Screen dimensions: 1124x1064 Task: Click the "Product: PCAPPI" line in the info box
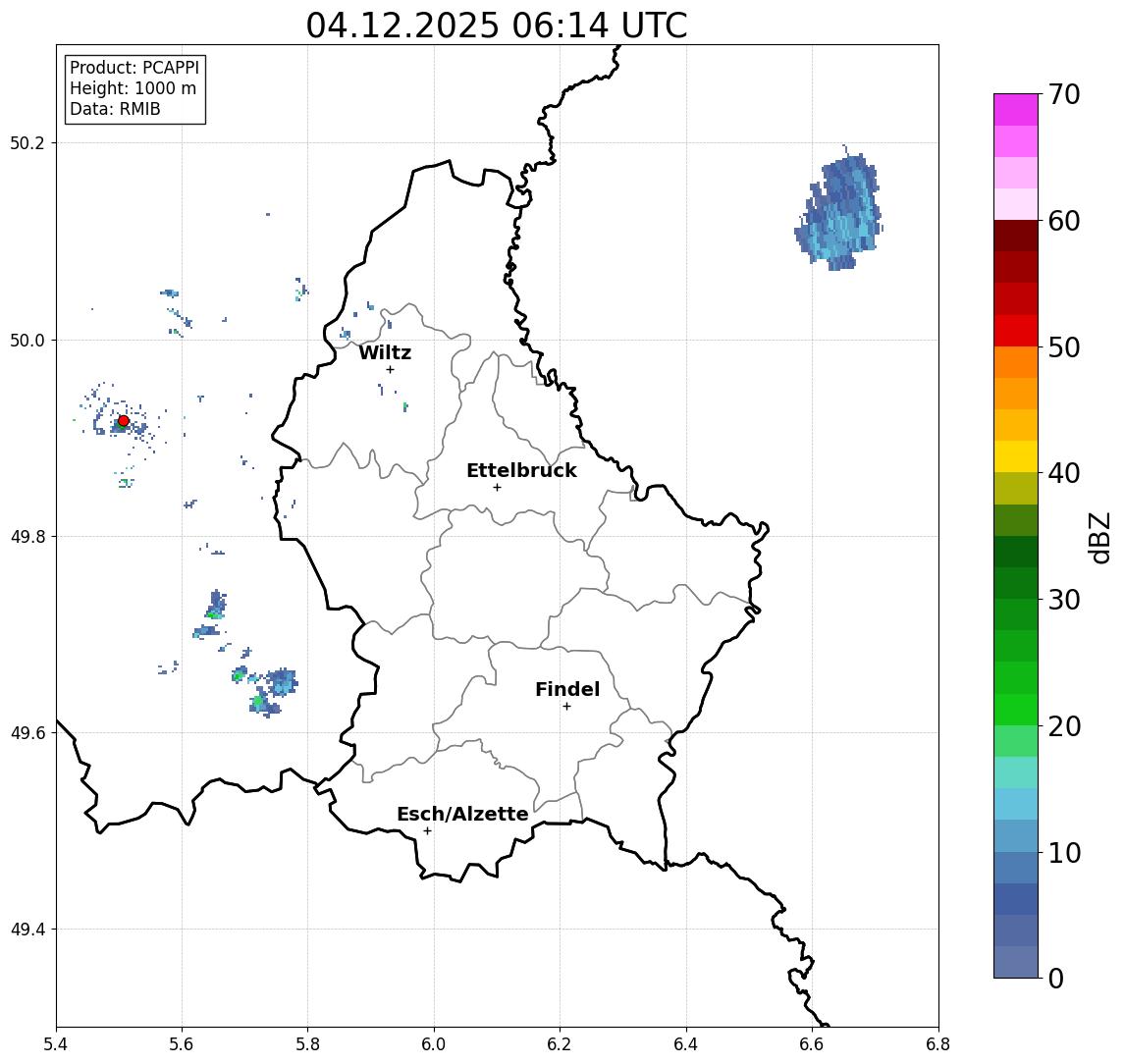134,68
